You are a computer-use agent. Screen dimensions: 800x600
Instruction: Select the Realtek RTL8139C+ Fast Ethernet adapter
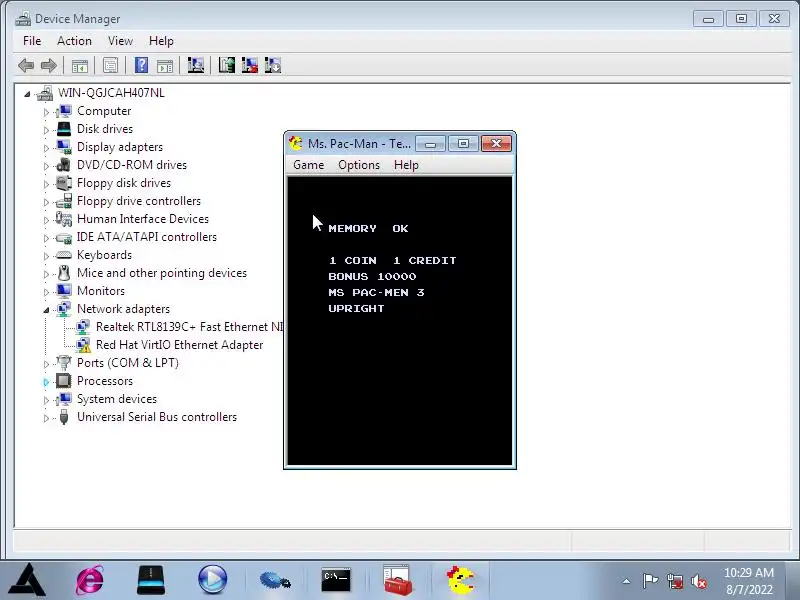point(189,327)
